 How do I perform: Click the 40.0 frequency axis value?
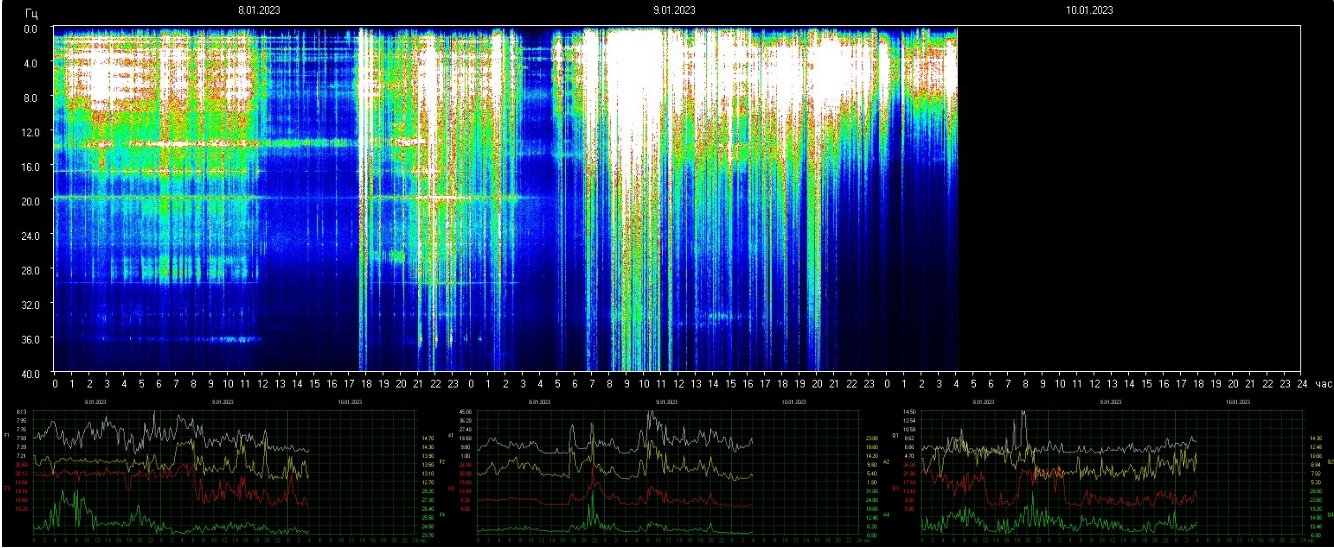point(30,373)
